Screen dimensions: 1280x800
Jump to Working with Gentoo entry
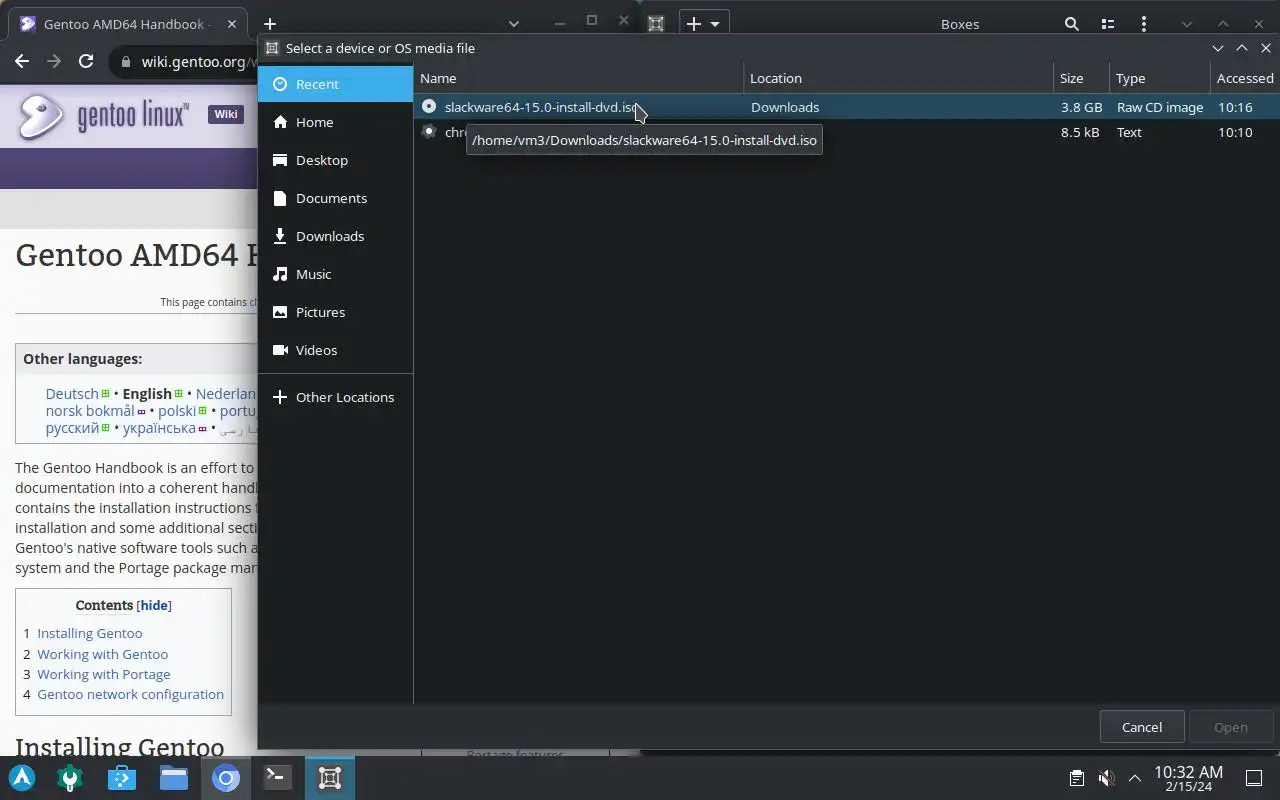tap(102, 654)
